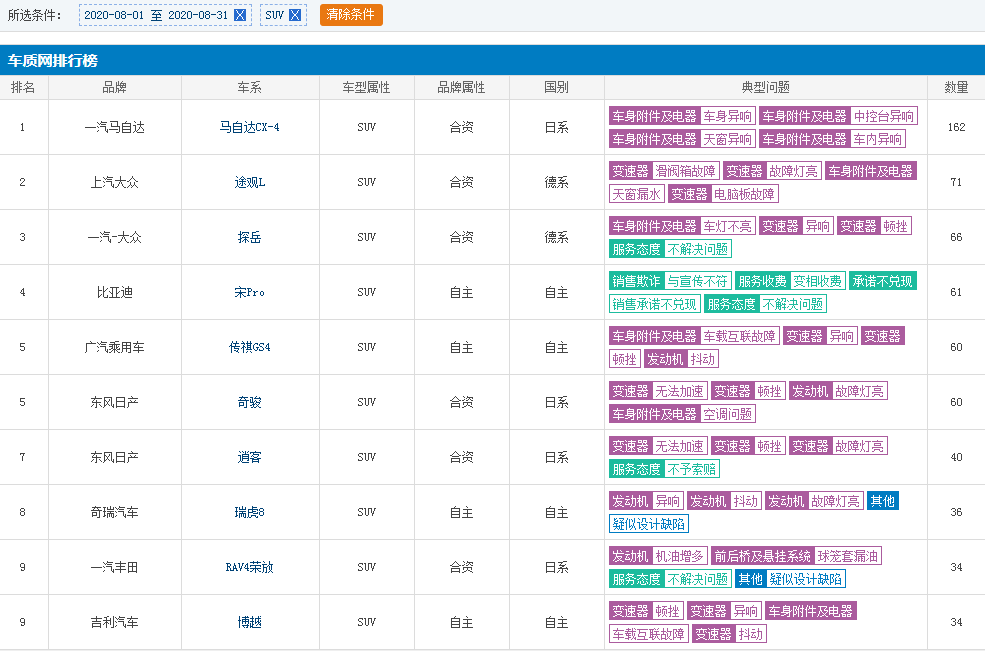Click the 广汽乘用车 brand cell
This screenshot has width=985, height=651.
pyautogui.click(x=114, y=347)
